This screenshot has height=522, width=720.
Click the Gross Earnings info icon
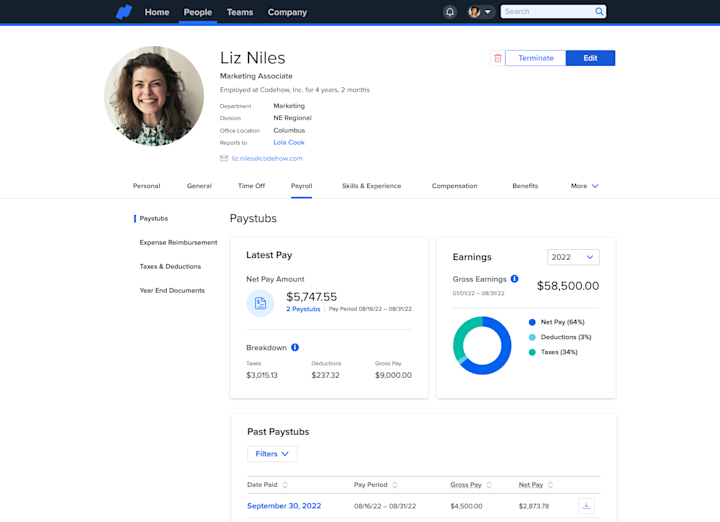point(515,279)
